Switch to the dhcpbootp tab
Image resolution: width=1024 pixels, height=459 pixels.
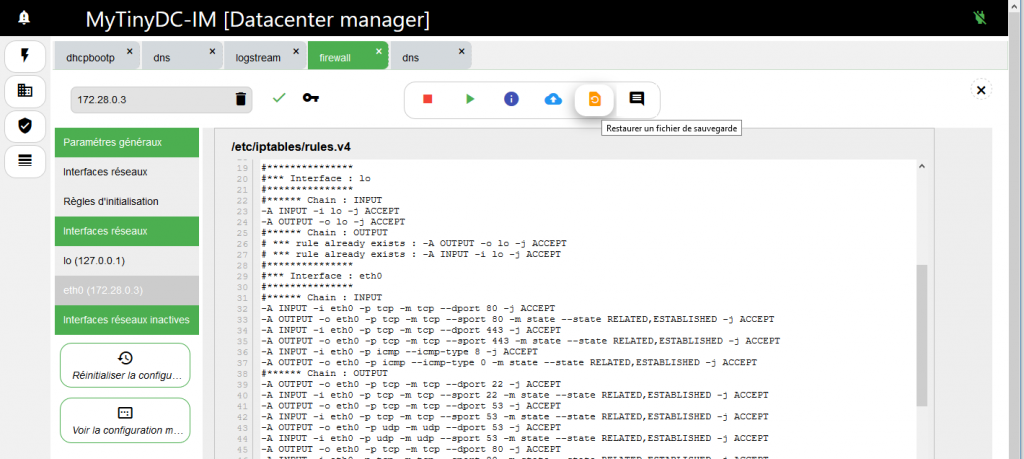(x=90, y=58)
